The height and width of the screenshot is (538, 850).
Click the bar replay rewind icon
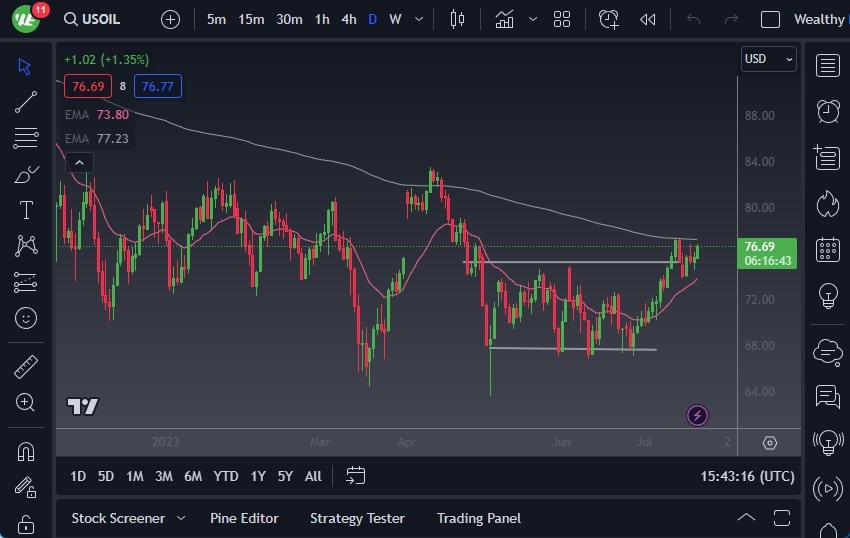648,19
